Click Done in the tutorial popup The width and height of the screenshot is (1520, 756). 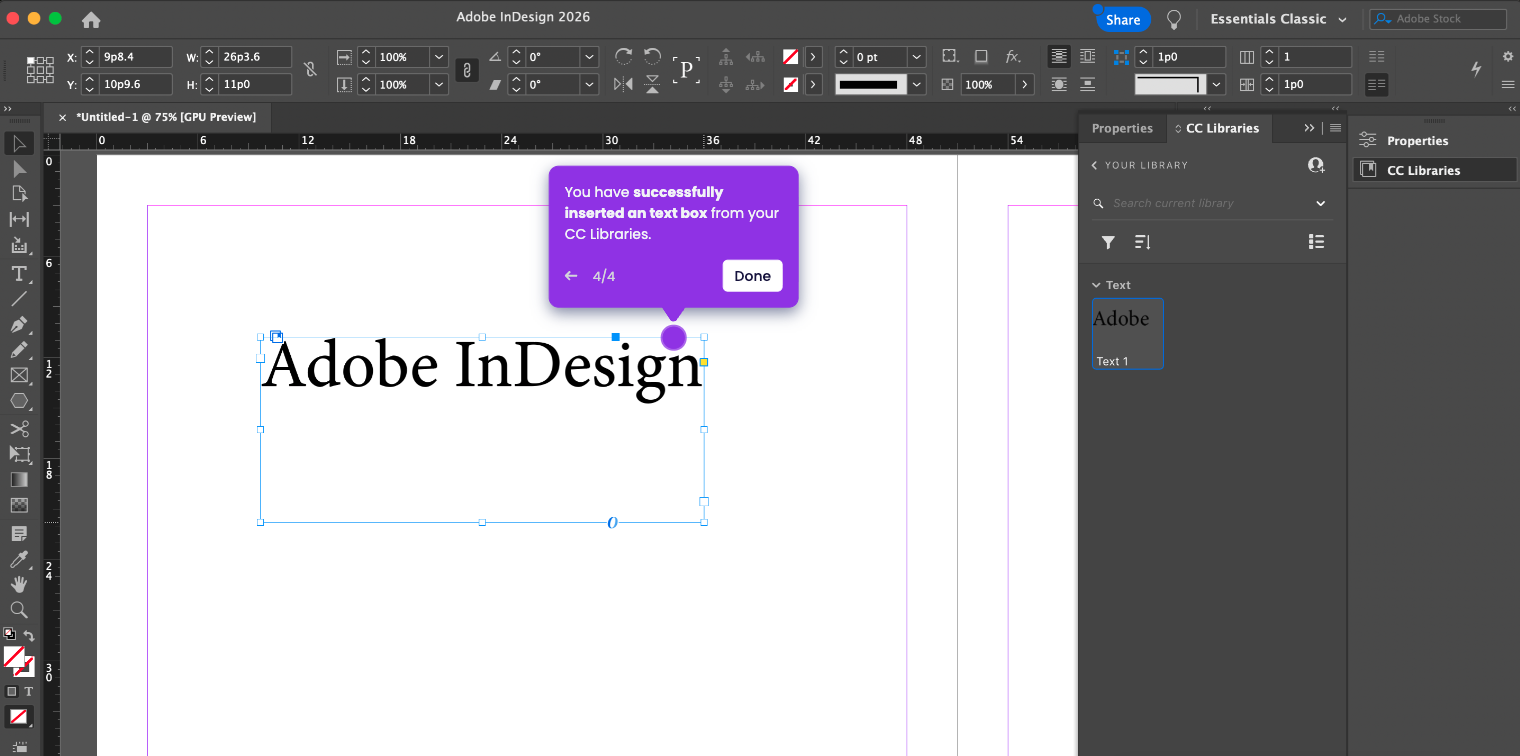click(x=752, y=276)
